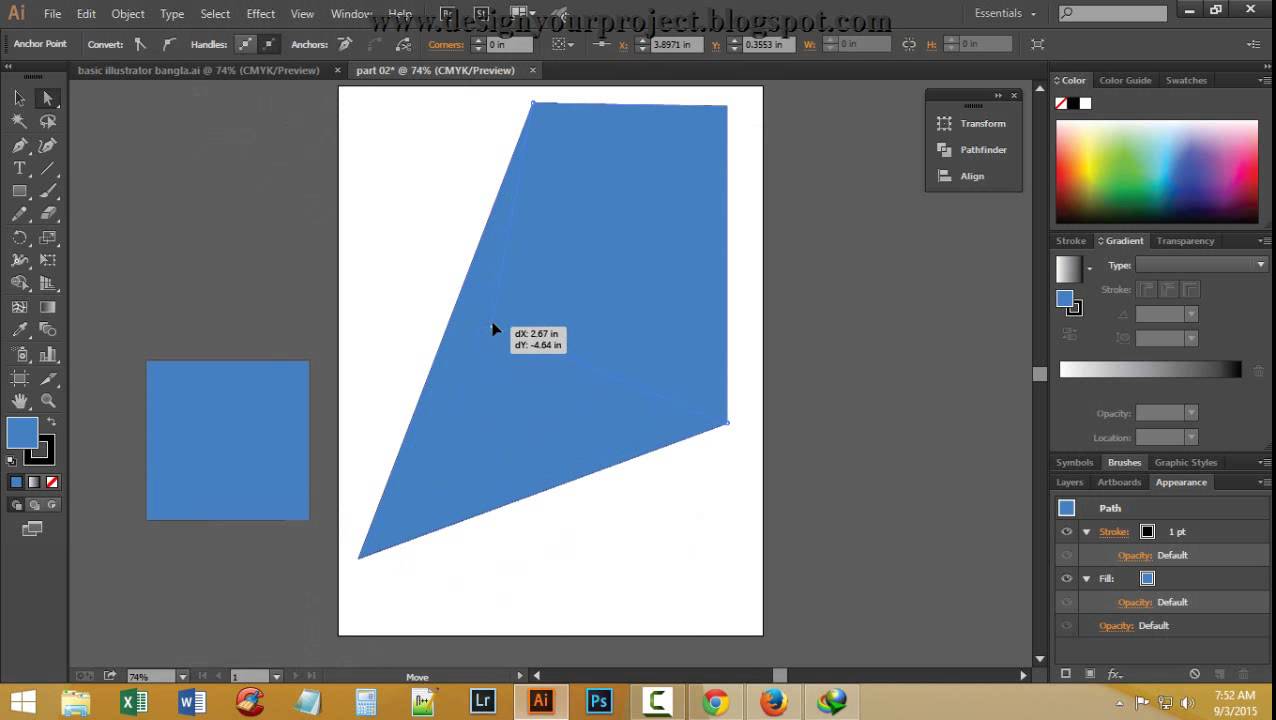This screenshot has width=1276, height=720.
Task: Click Clear Appearance icon in Appearance panel
Action: pyautogui.click(x=1194, y=674)
